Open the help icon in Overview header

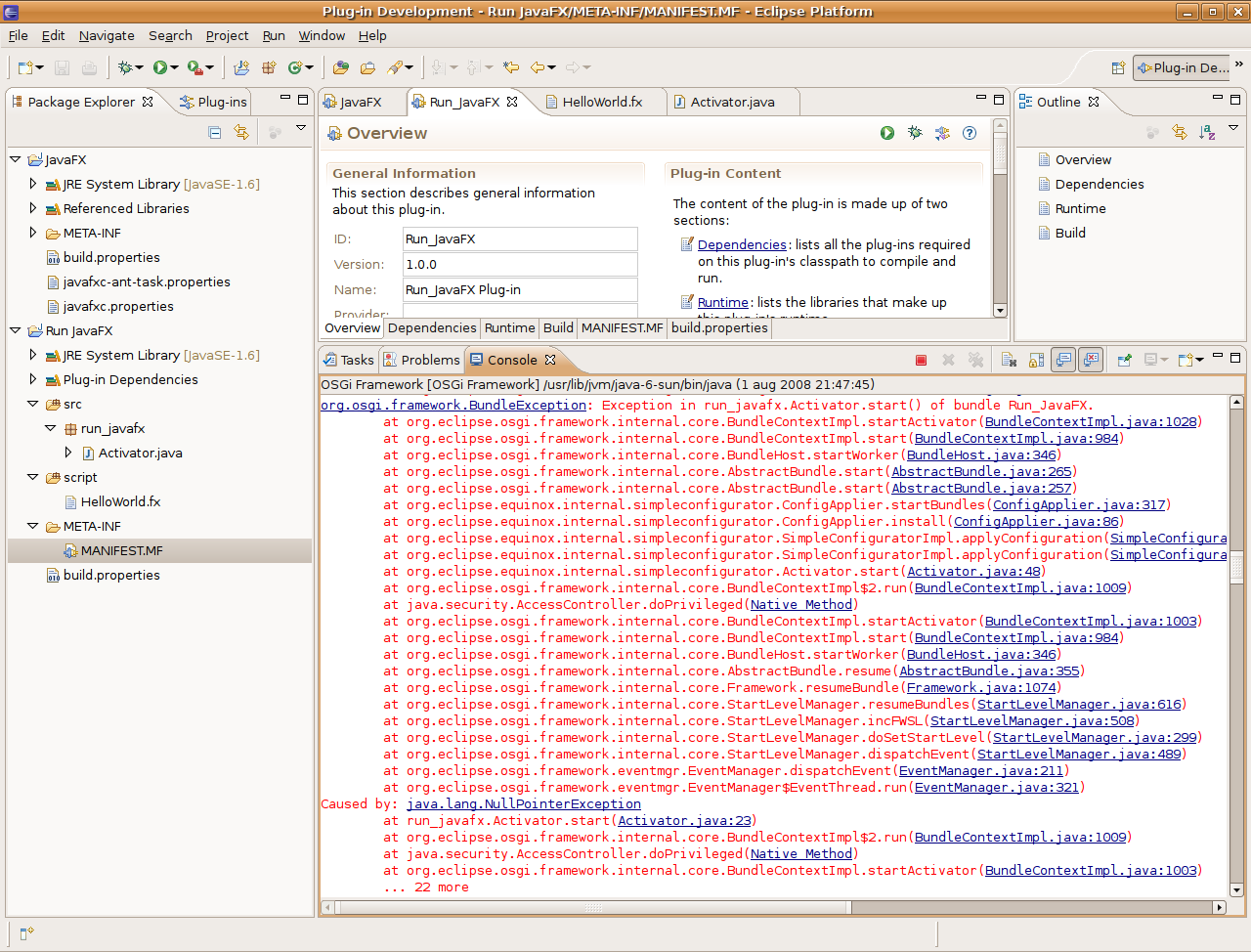pos(970,133)
